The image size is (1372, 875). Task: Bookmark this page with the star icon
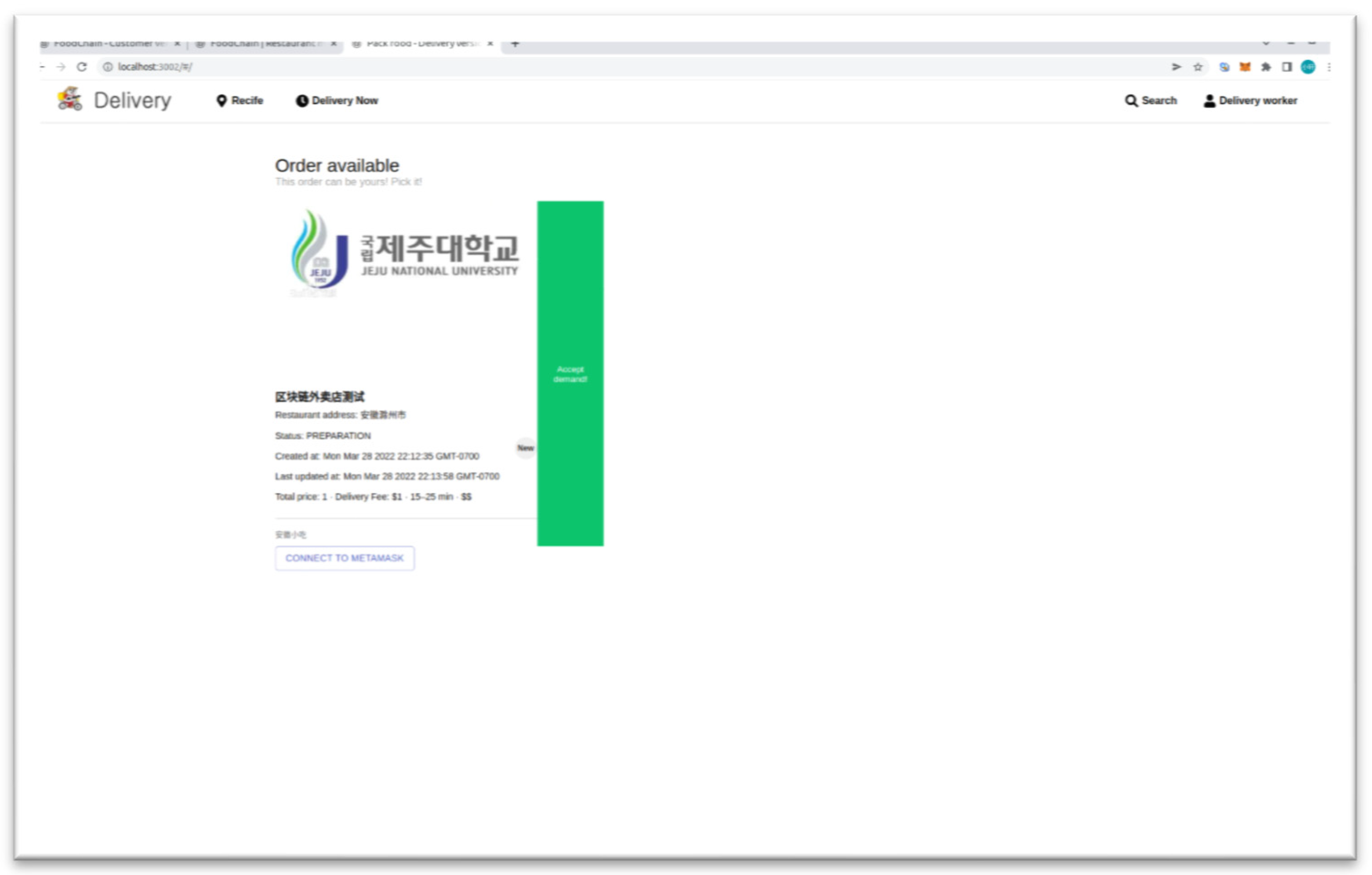click(1198, 67)
